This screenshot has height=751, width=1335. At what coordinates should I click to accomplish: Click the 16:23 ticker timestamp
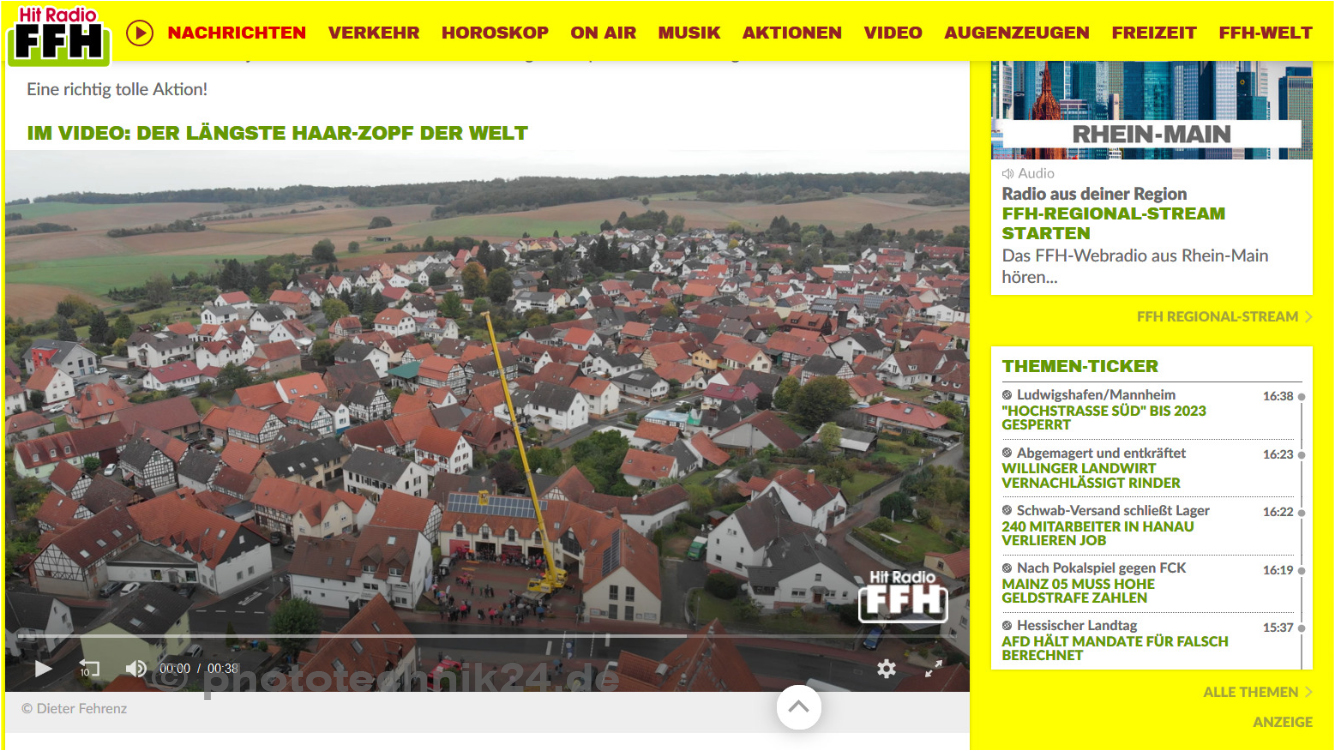click(1278, 454)
